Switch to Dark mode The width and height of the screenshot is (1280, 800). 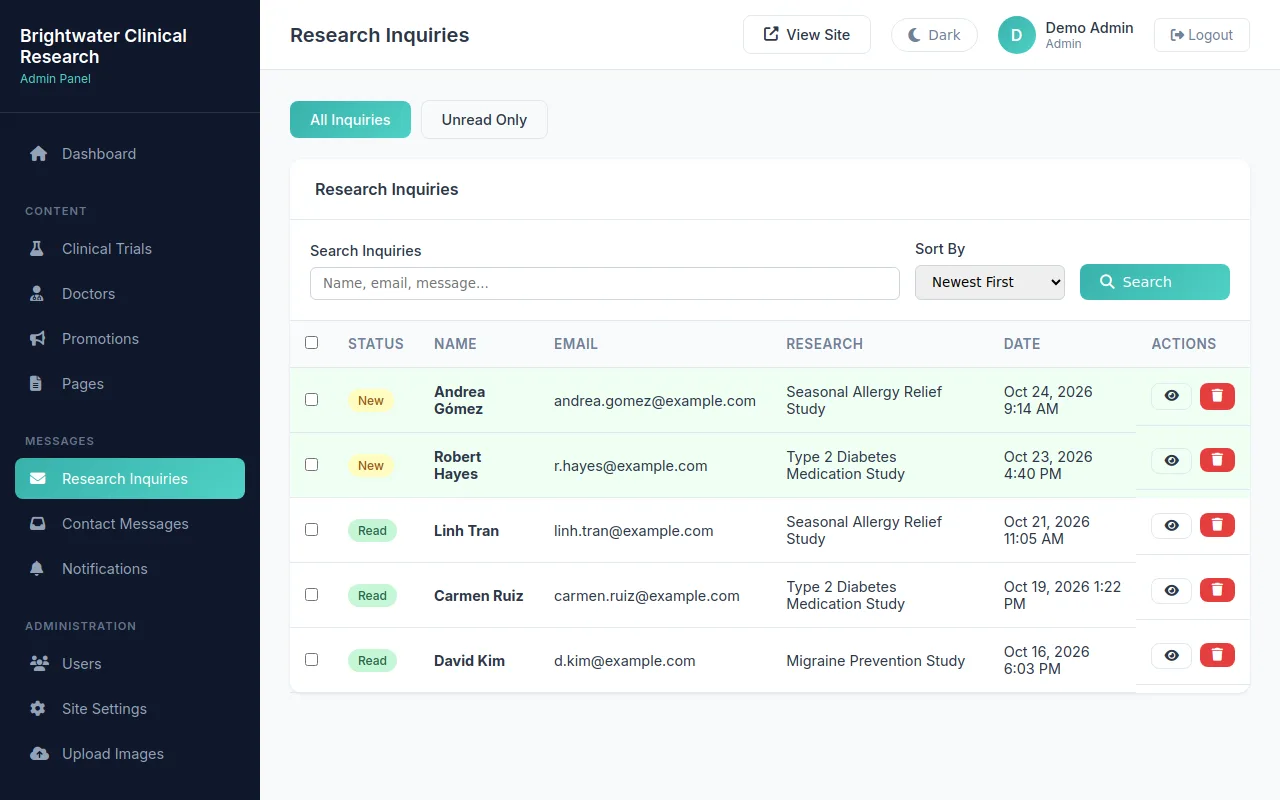[x=934, y=35]
